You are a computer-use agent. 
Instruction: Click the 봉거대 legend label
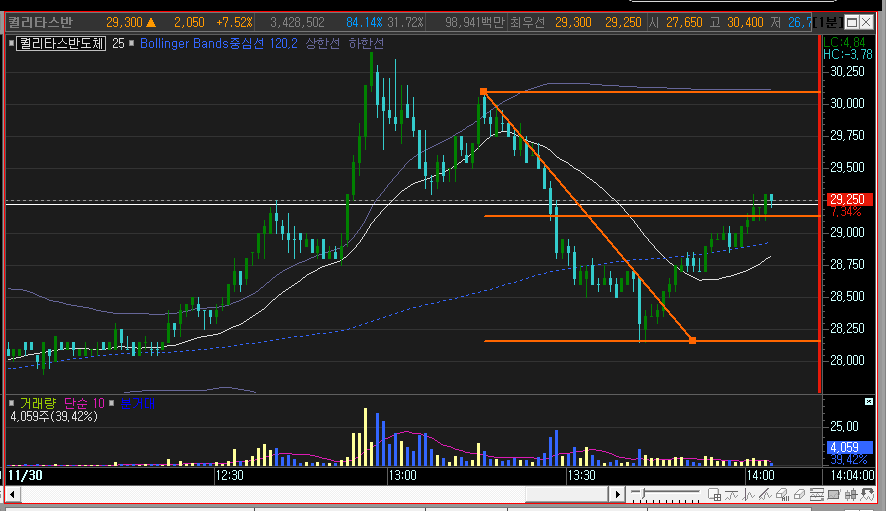click(137, 403)
